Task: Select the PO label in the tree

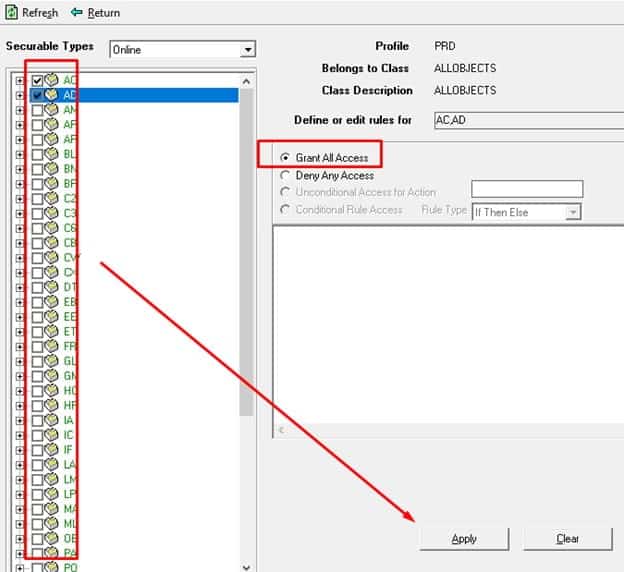Action: [70, 567]
